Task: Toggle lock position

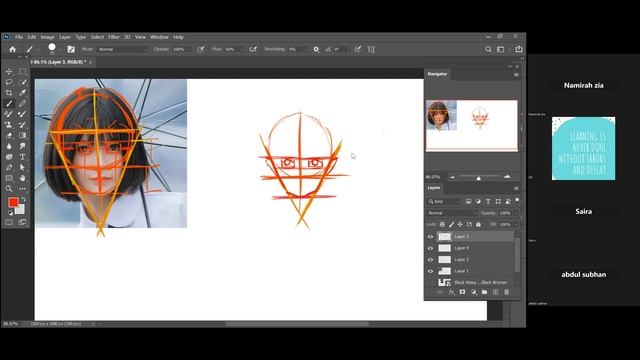Action: click(460, 224)
